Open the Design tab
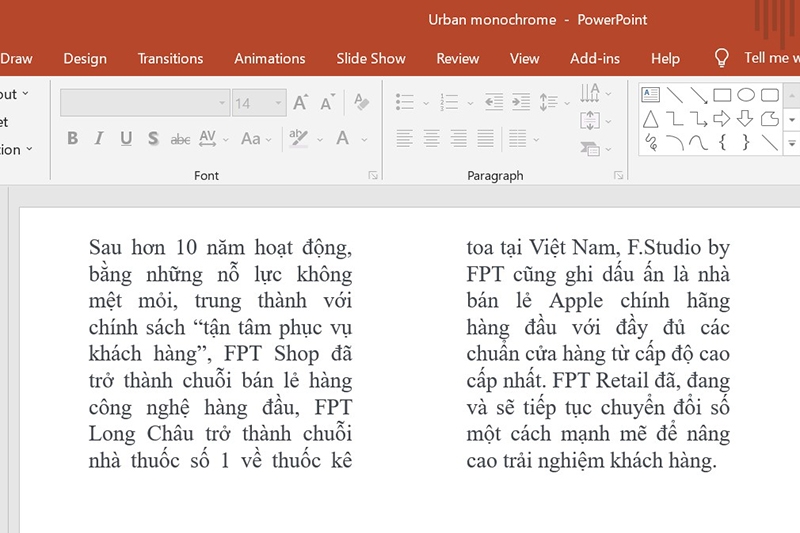Image resolution: width=800 pixels, height=533 pixels. [x=85, y=59]
